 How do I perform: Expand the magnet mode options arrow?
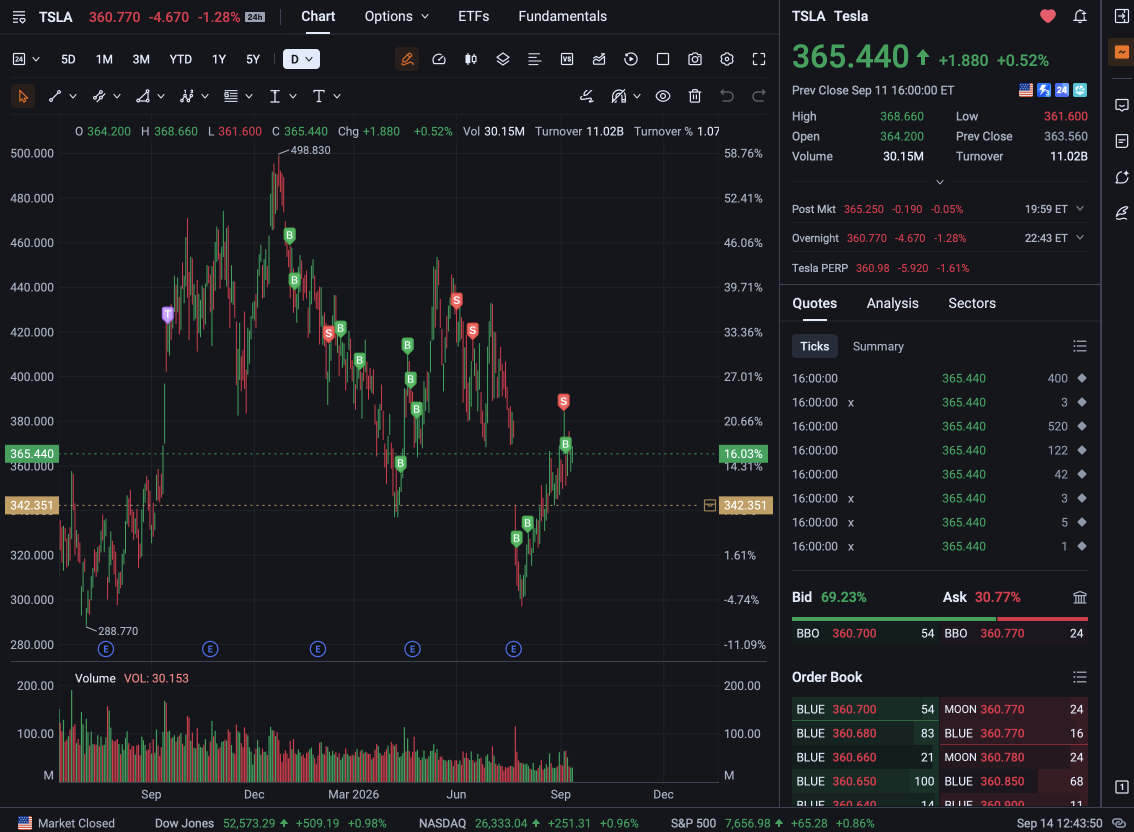tap(636, 96)
